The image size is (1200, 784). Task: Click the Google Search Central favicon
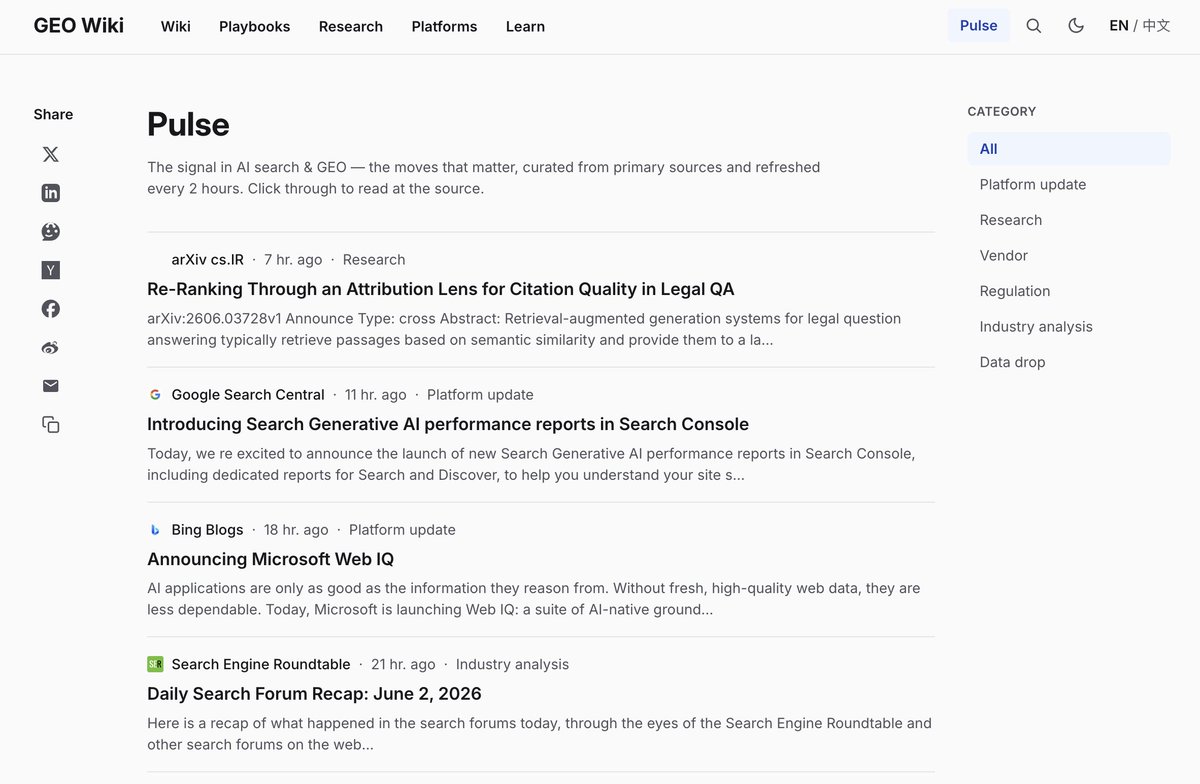click(x=155, y=395)
